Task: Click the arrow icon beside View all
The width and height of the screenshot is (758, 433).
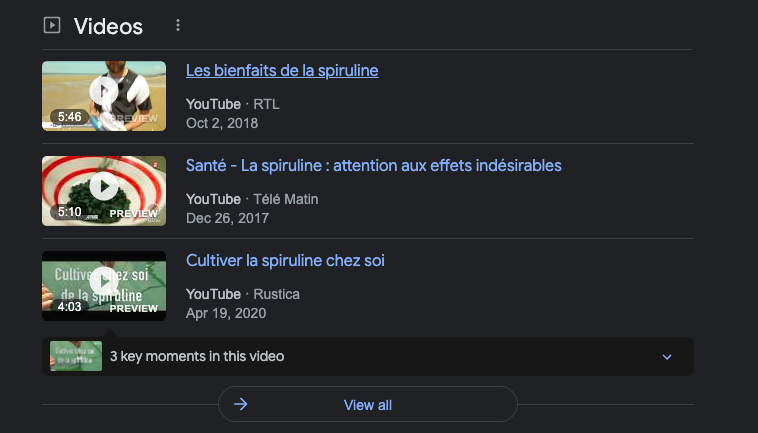Action: [x=241, y=404]
